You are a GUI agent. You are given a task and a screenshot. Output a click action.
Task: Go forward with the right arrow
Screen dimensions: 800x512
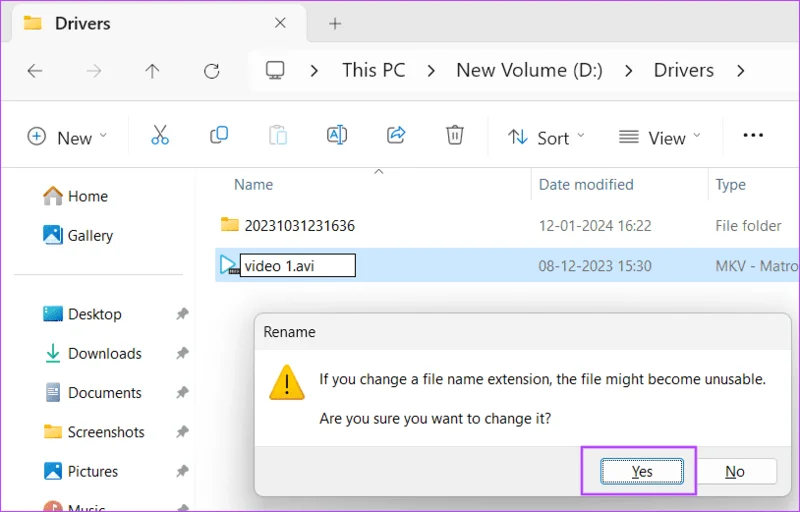tap(93, 70)
